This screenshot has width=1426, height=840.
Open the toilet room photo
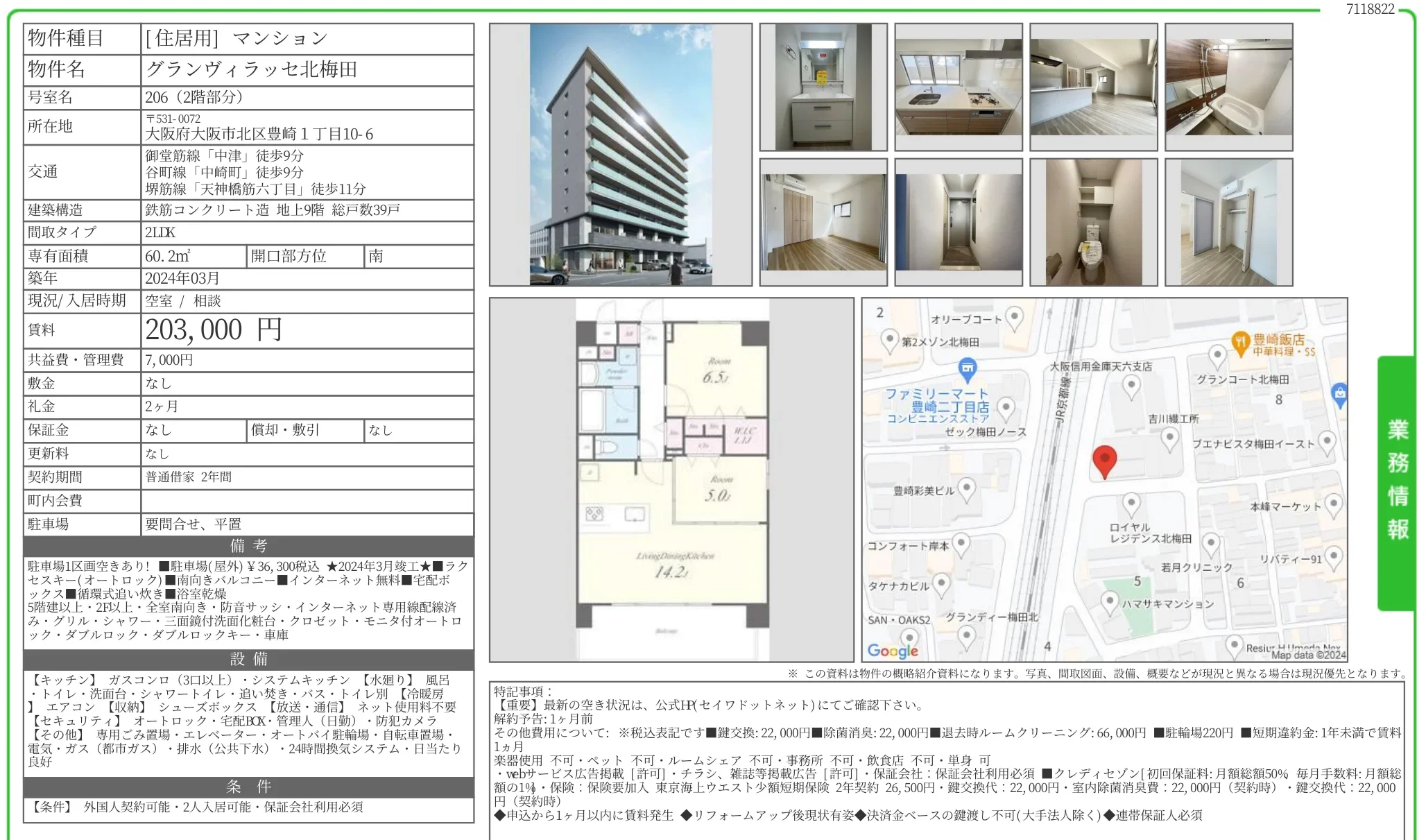click(1093, 222)
